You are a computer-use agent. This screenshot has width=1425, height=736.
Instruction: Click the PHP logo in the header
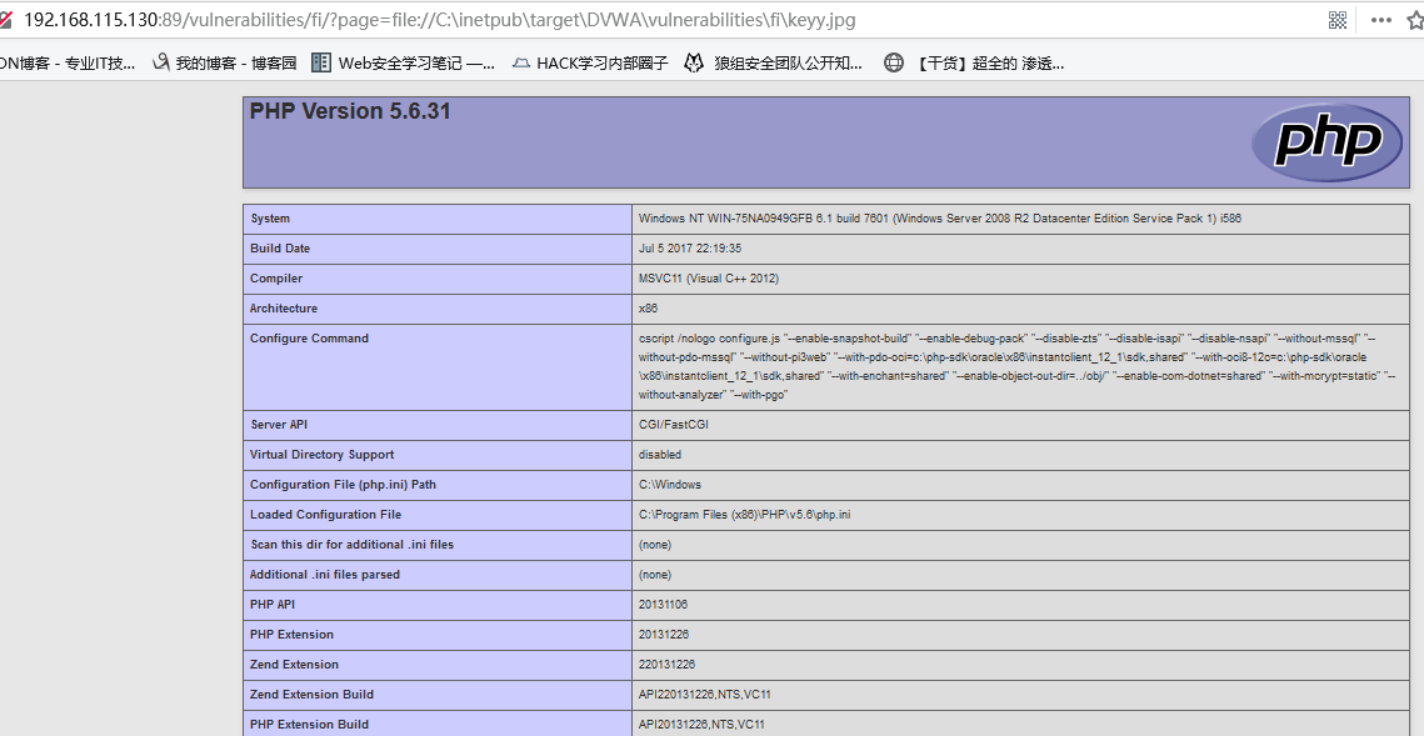click(1328, 142)
